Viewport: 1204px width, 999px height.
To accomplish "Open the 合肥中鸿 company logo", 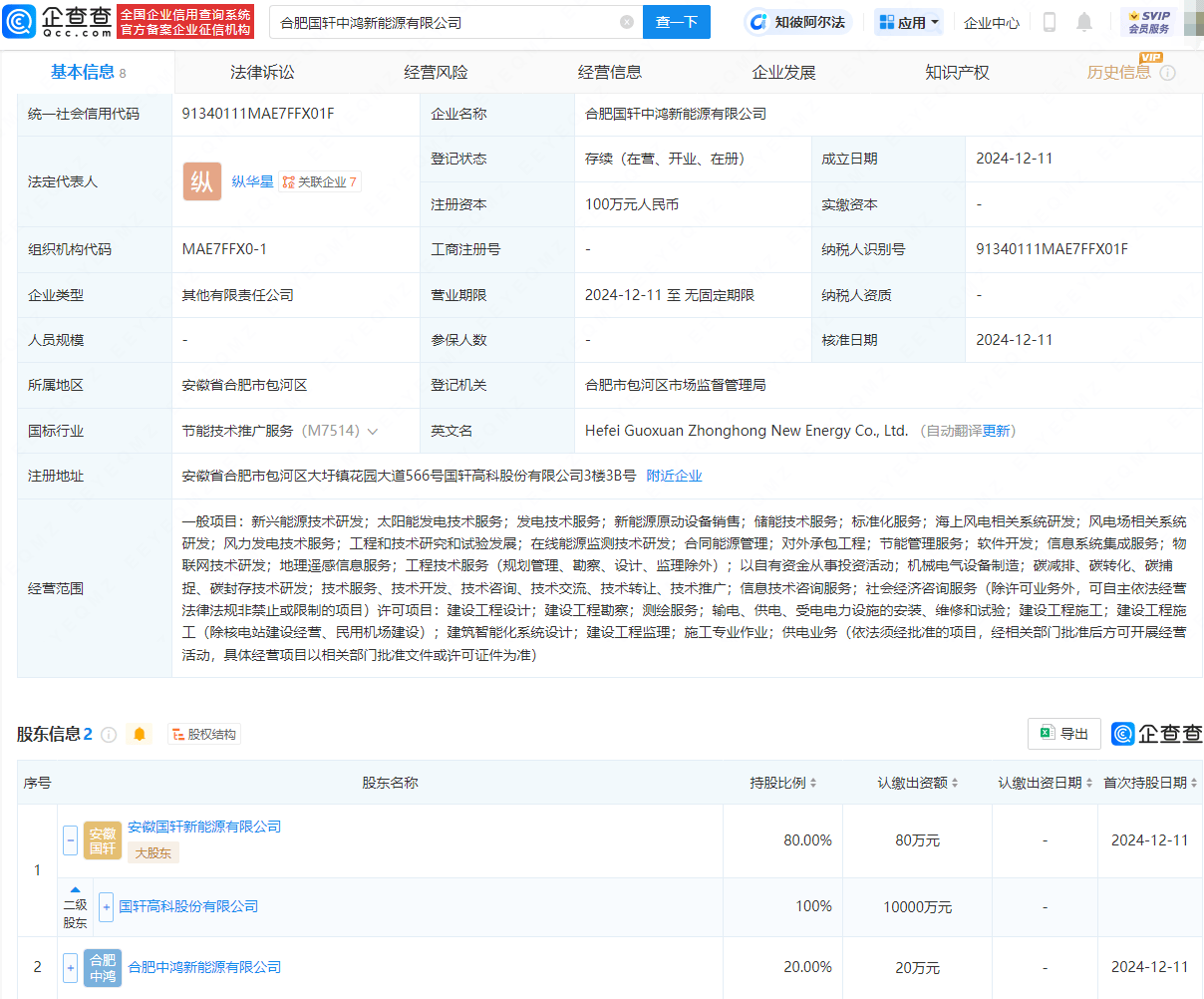I will pos(103,967).
